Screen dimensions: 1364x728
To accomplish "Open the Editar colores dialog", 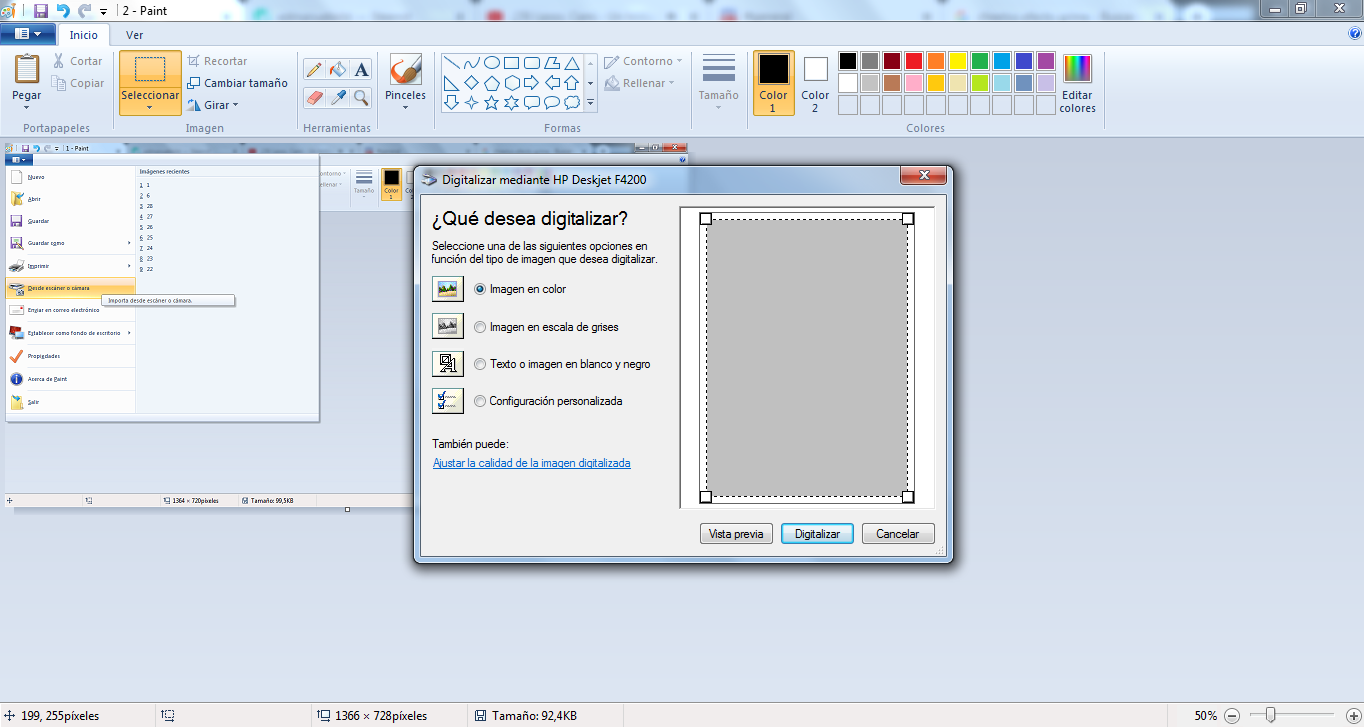I will coord(1077,83).
